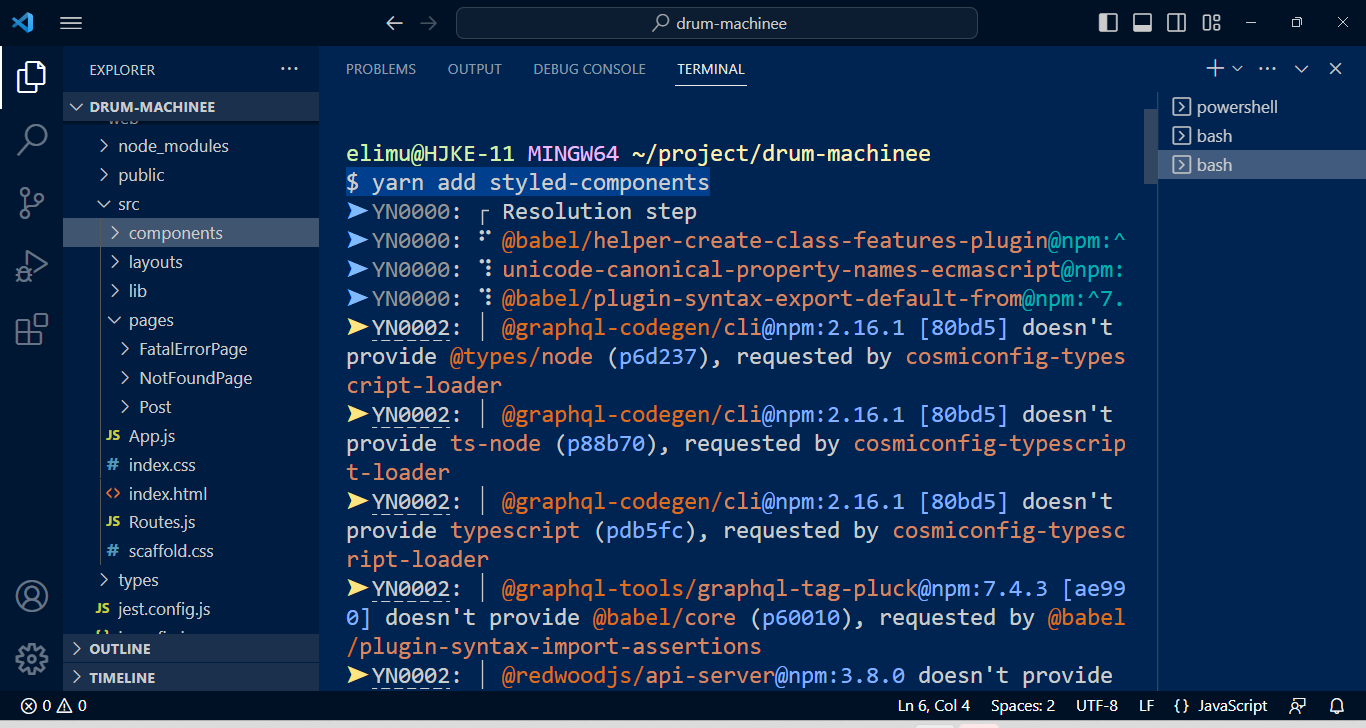
Task: Click the VS Code logo icon
Action: click(22, 23)
